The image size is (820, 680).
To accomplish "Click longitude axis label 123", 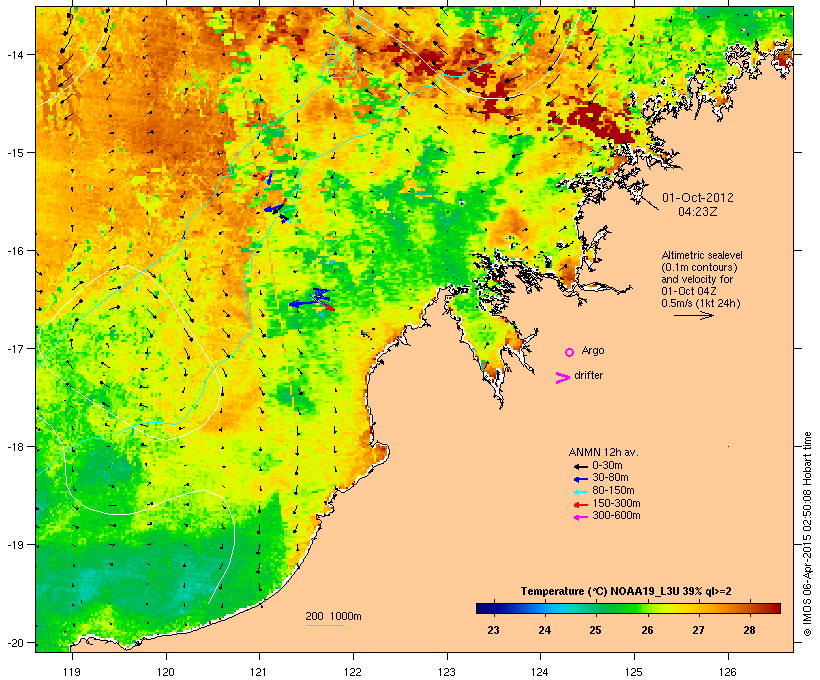I will point(447,672).
